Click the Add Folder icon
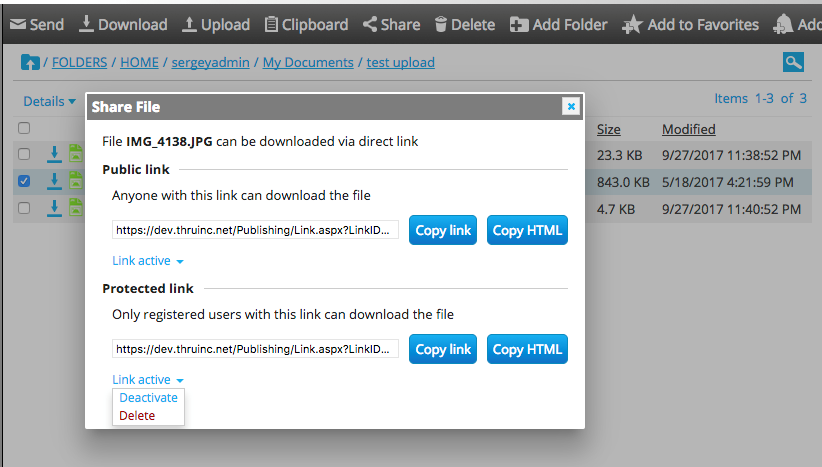822x467 pixels. [519, 24]
